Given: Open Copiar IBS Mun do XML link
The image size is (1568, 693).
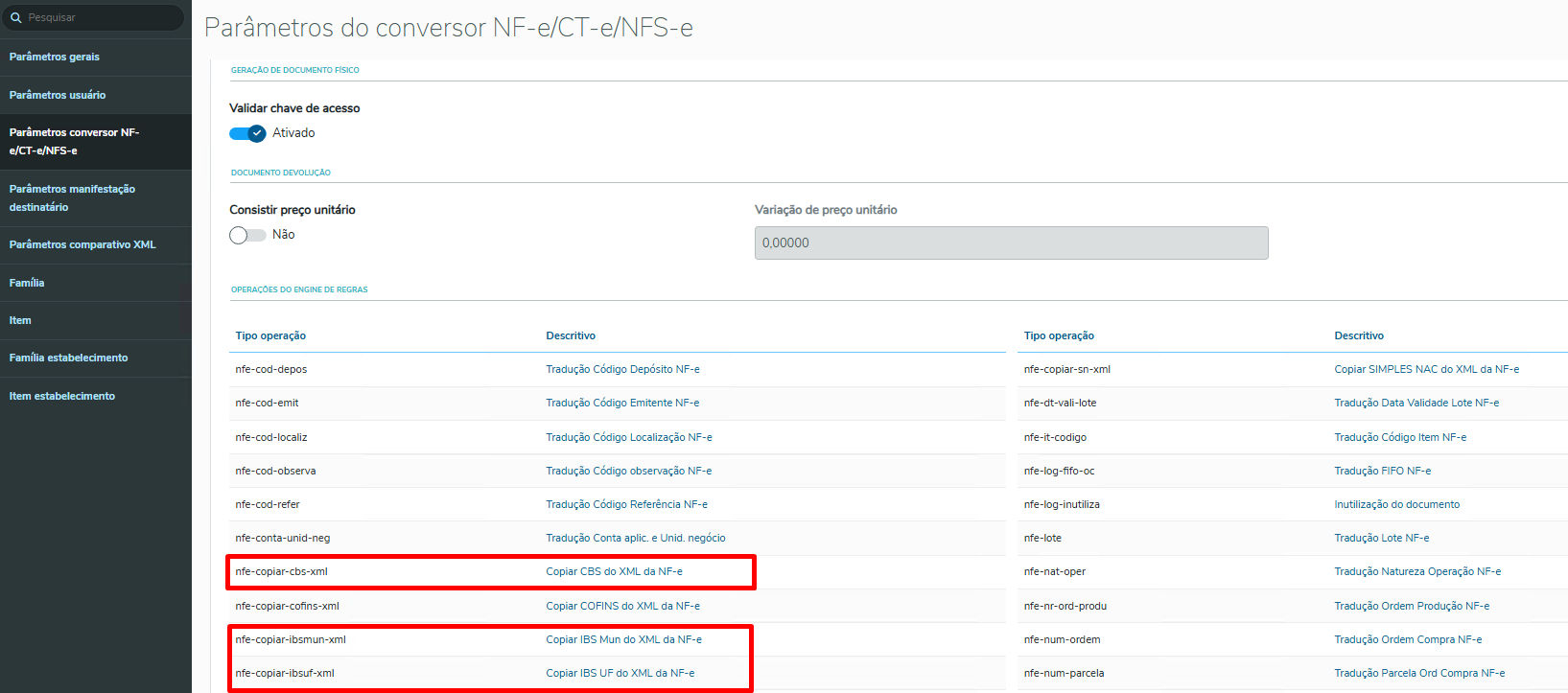Looking at the screenshot, I should click(x=623, y=640).
